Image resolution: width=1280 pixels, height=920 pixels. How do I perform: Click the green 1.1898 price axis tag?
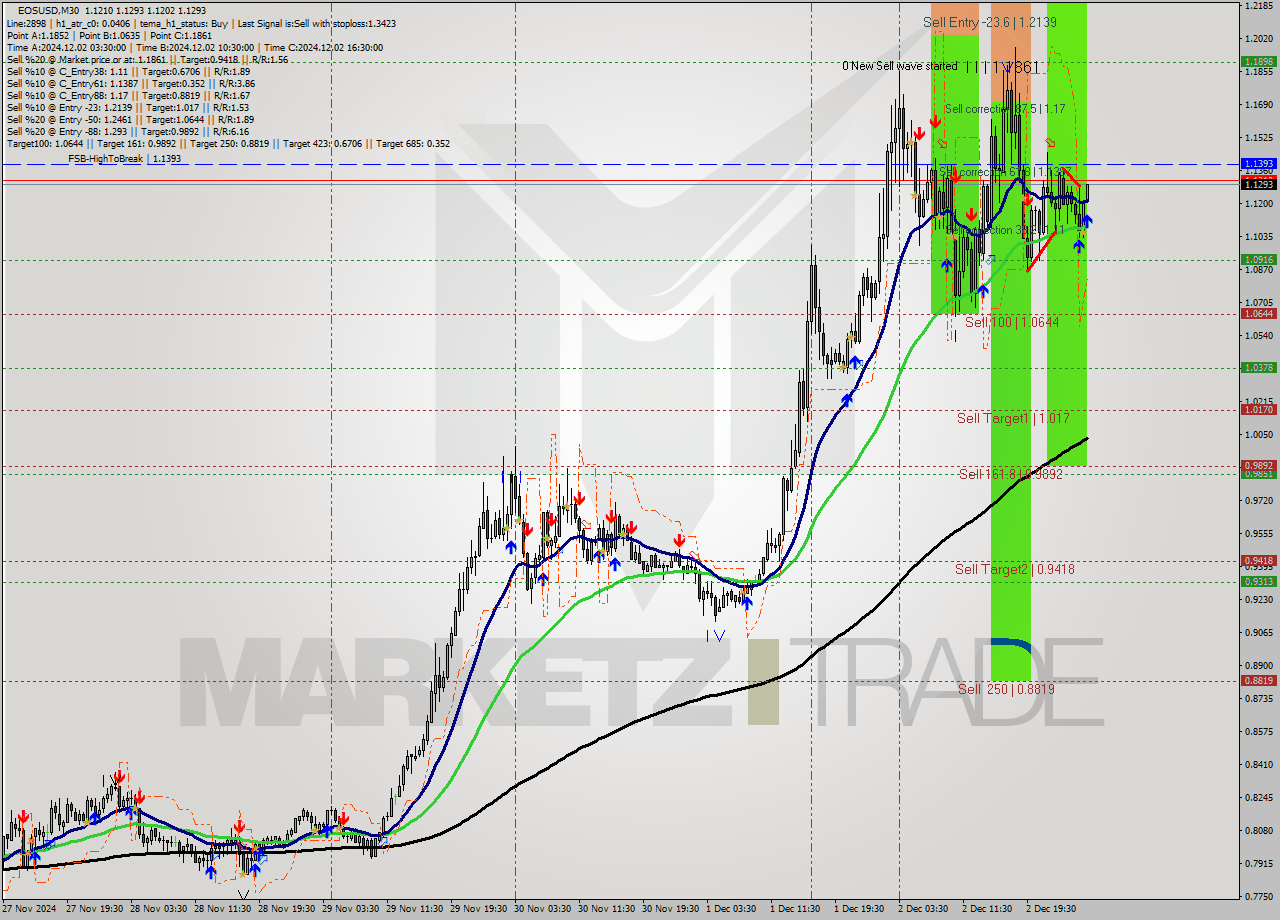[1258, 61]
